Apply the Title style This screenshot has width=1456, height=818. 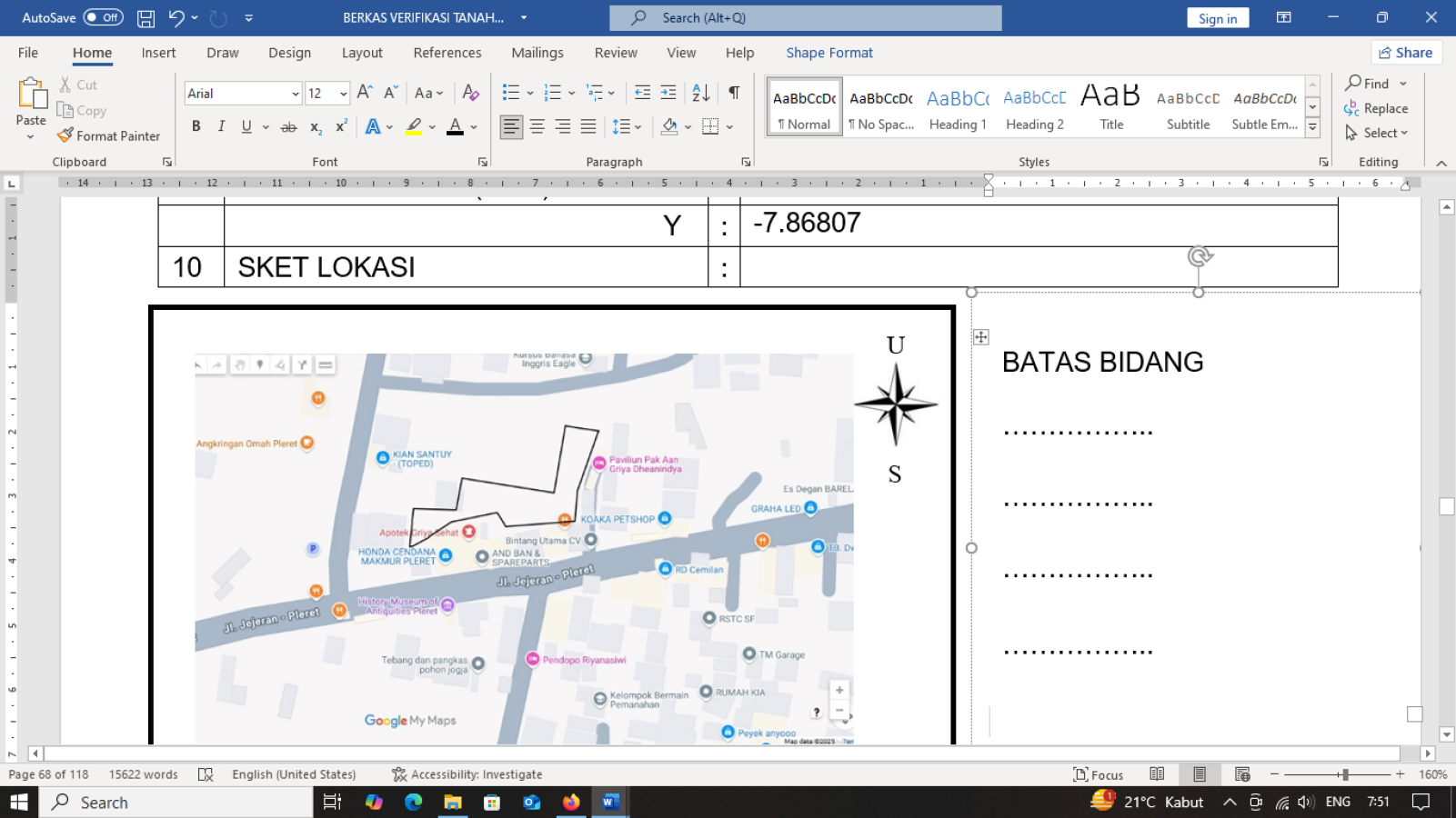tap(1111, 106)
